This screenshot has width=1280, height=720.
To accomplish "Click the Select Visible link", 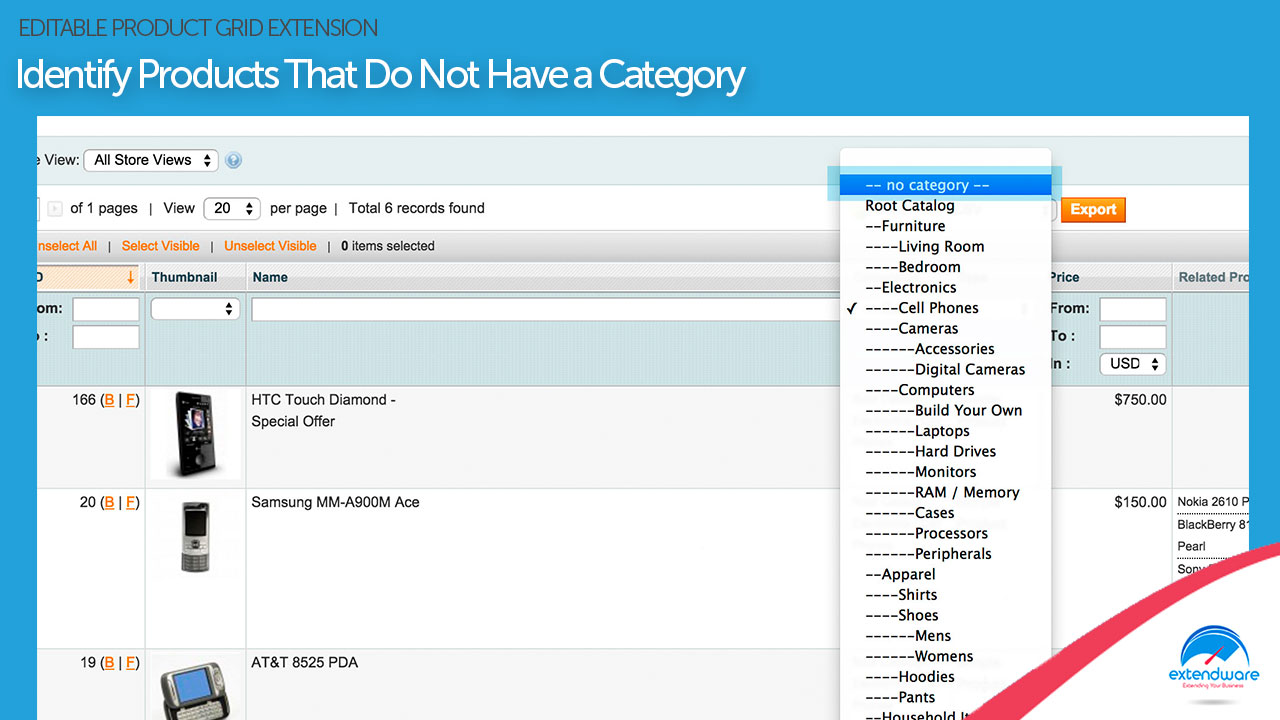I will tap(160, 245).
